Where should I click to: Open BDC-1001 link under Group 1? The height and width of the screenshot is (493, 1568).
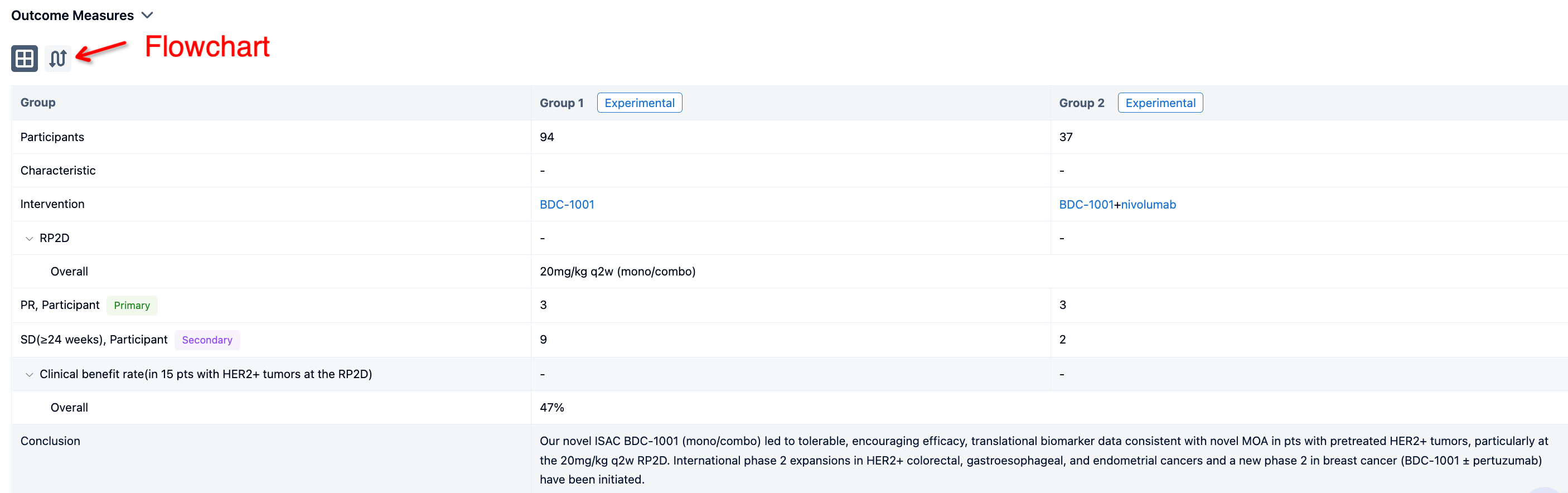[567, 205]
